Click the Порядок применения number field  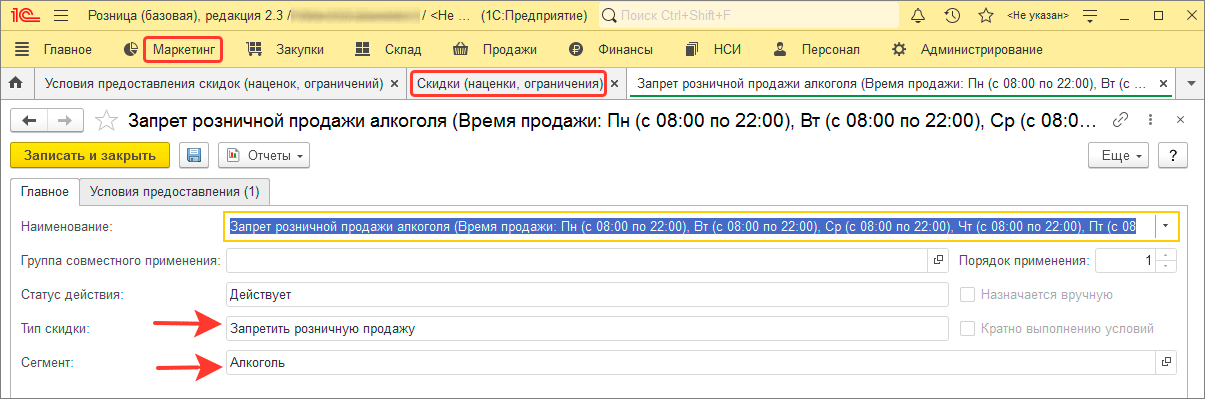(x=1127, y=261)
